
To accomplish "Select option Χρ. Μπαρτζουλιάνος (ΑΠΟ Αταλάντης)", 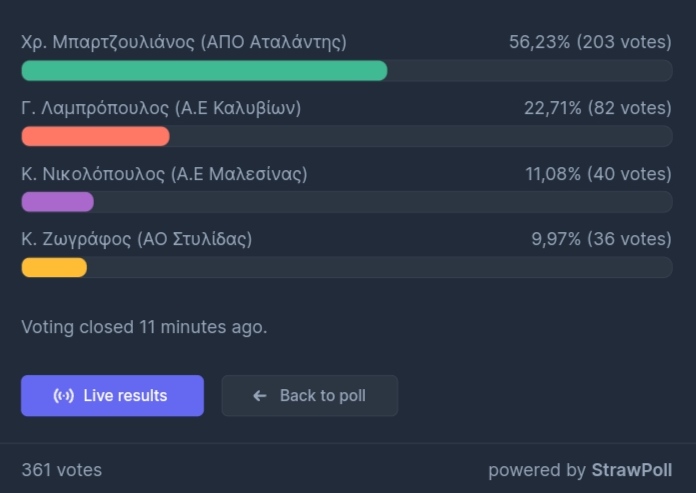I will tap(184, 42).
